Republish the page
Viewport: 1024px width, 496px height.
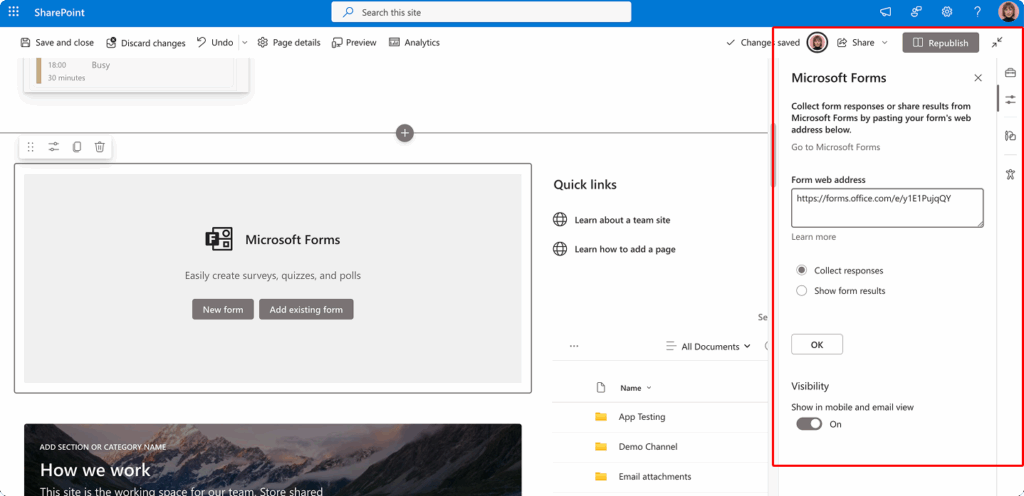940,42
